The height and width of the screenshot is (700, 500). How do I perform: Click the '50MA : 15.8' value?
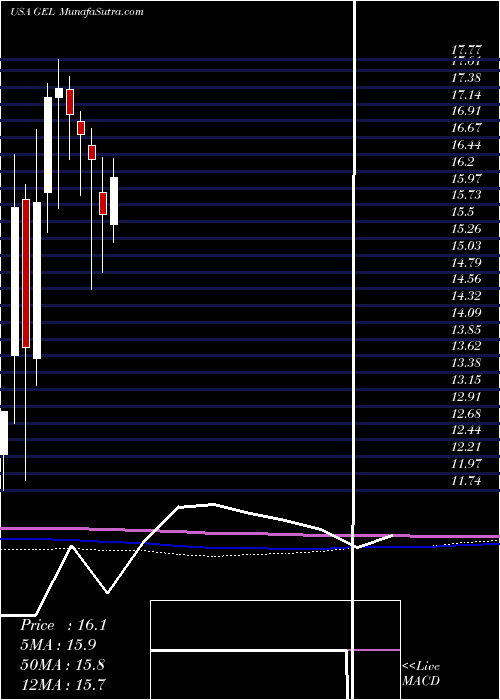pos(62,665)
